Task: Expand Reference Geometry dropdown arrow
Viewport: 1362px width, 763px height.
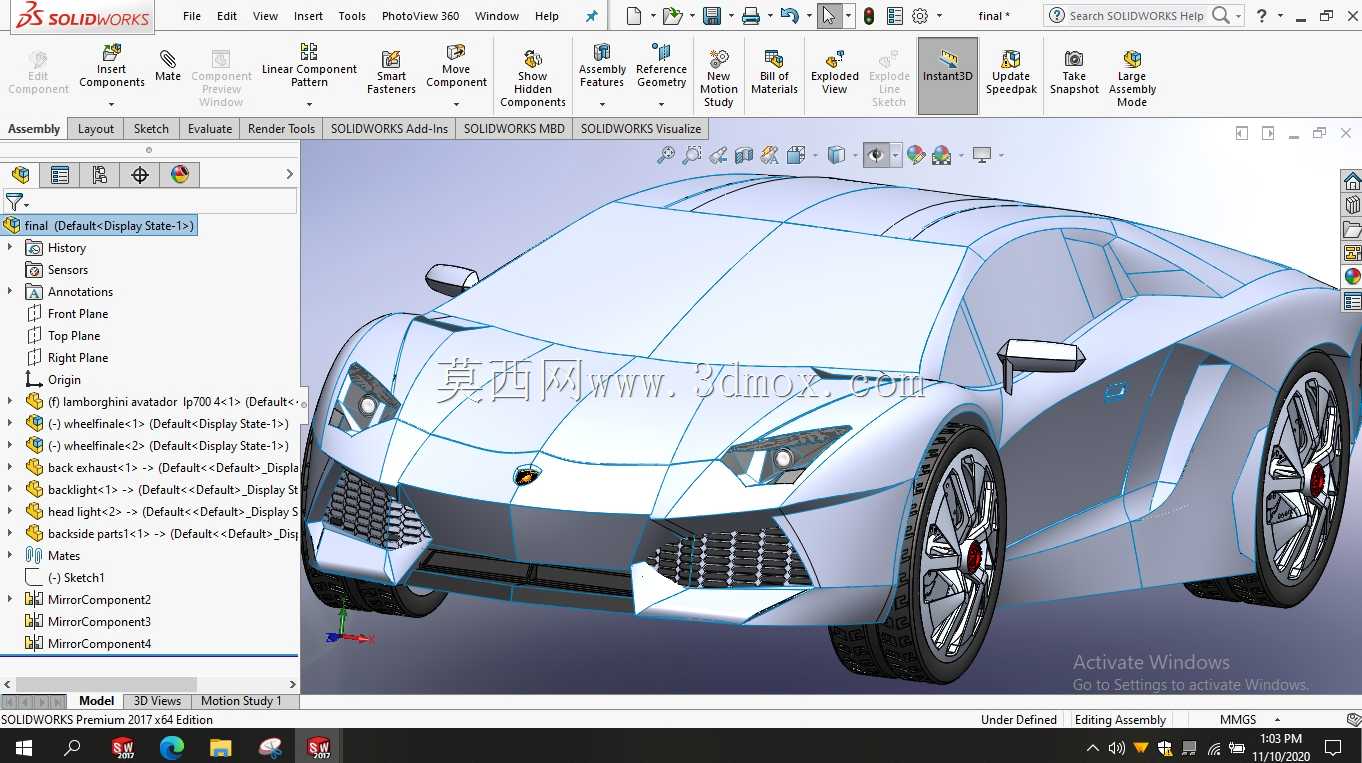Action: click(x=661, y=104)
